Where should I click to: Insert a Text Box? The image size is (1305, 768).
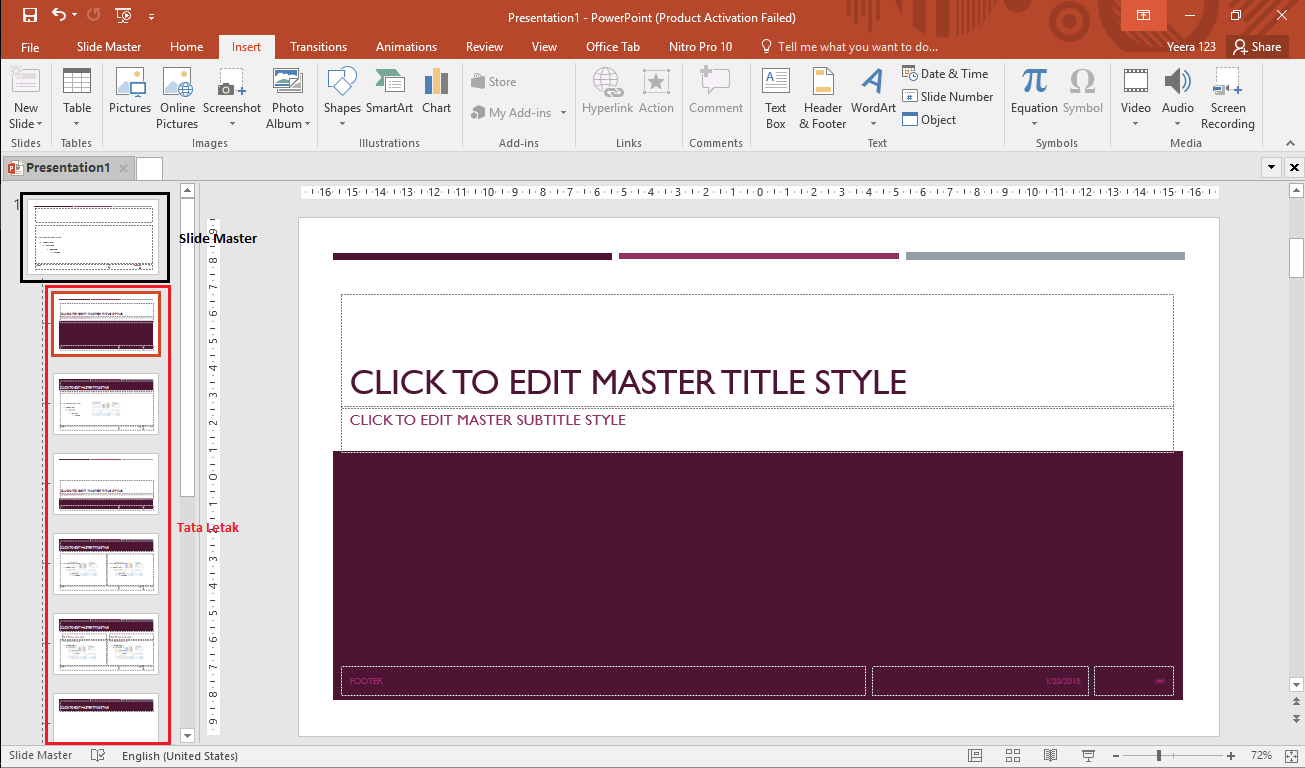coord(775,97)
